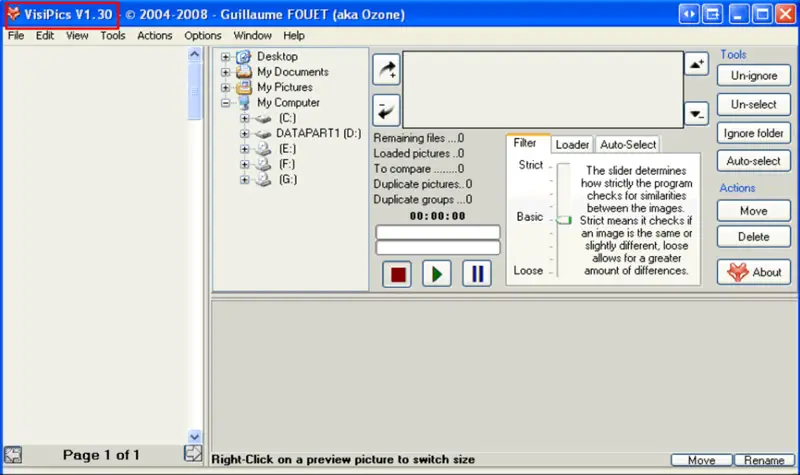Click the Move button under Actions
The width and height of the screenshot is (800, 475).
pyautogui.click(x=754, y=211)
